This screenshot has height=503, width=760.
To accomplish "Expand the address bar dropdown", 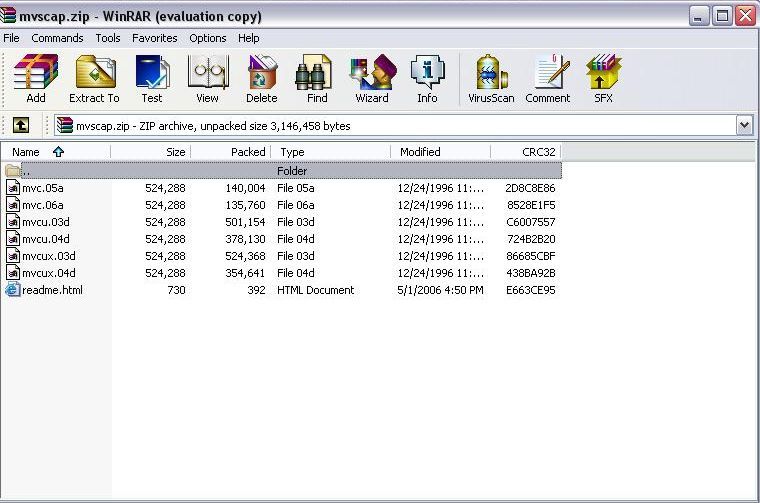I will click(x=744, y=126).
